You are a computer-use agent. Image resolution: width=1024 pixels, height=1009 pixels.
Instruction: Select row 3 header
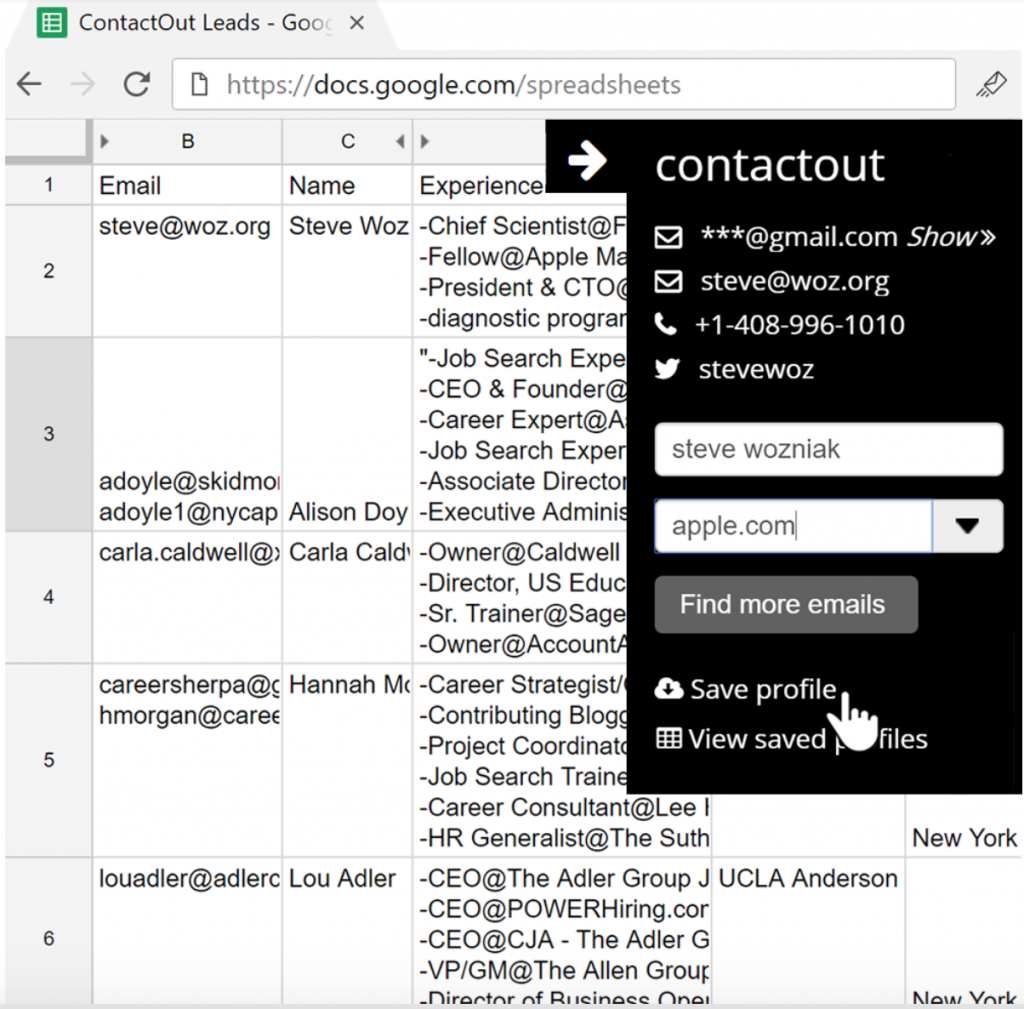tap(48, 434)
